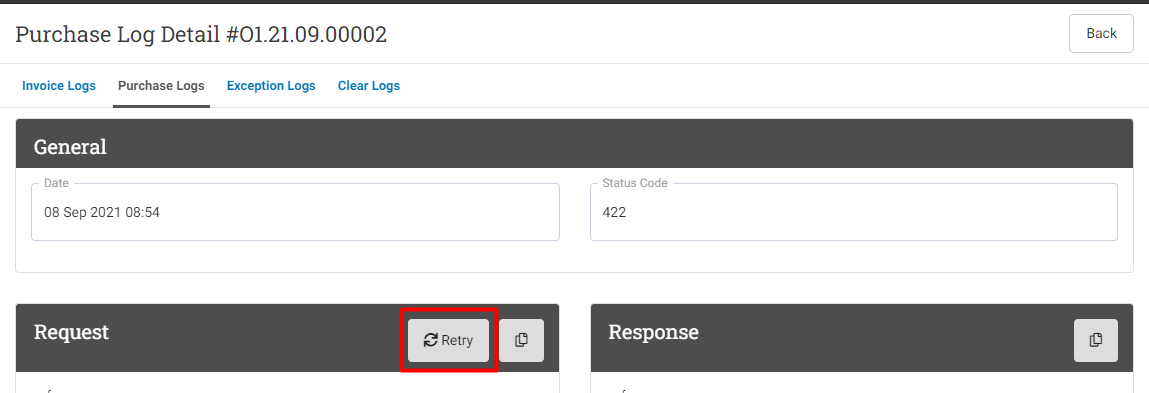Click inside the Status Code field

pyautogui.click(x=854, y=212)
